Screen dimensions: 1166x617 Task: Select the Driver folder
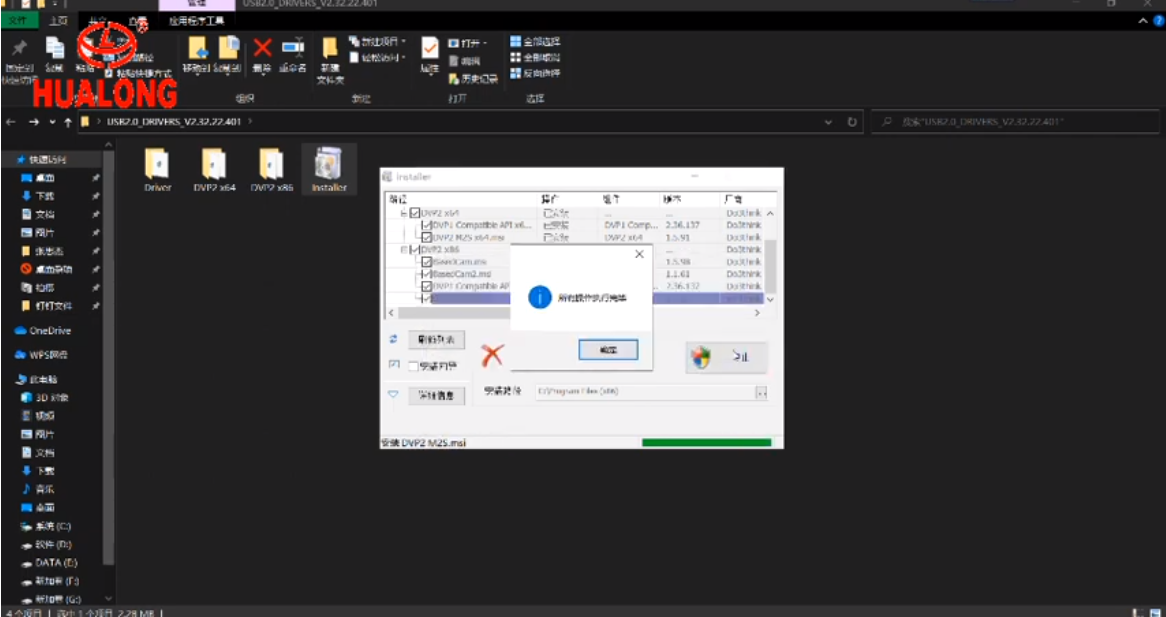tap(158, 169)
